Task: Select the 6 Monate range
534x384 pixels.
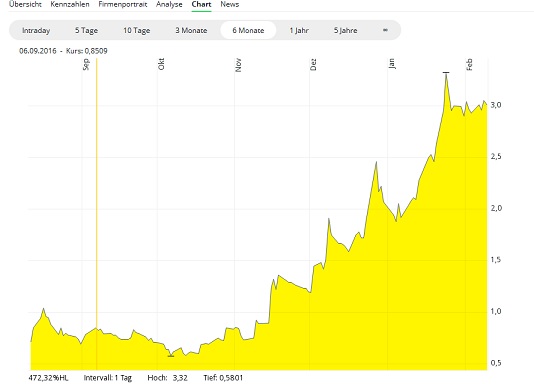Action: point(248,30)
